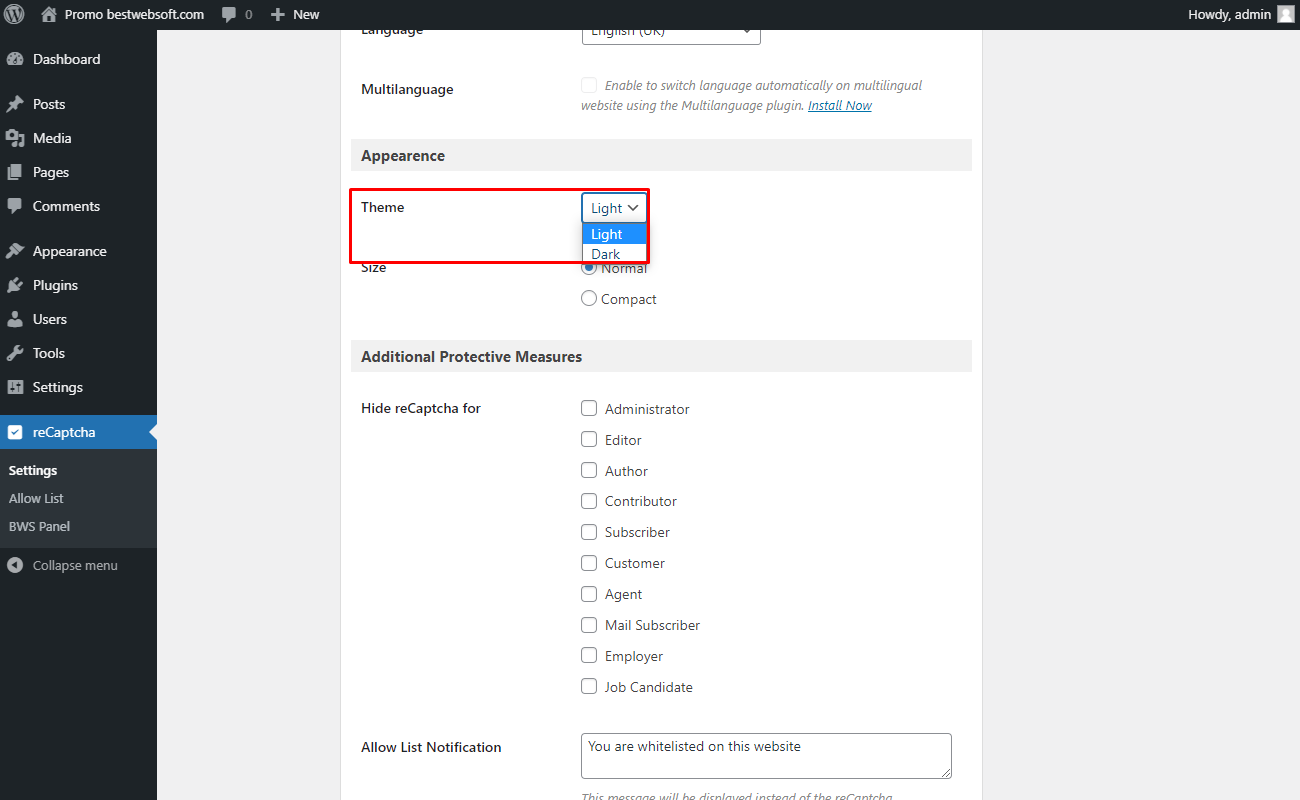Screen dimensions: 1300x800
Task: Click the Dashboard gauge icon
Action: [x=15, y=59]
